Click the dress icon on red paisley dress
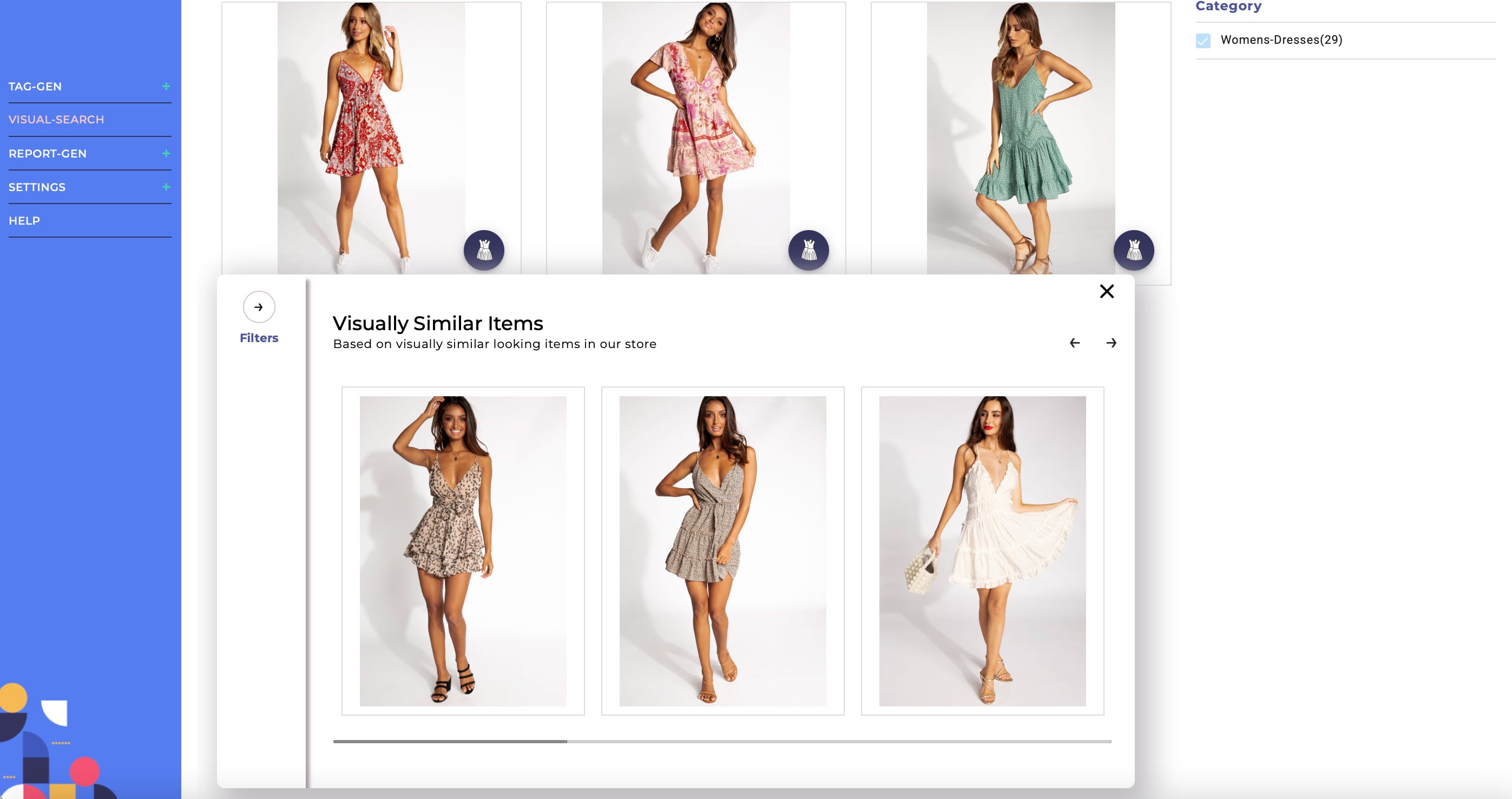1512x799 pixels. [x=484, y=250]
